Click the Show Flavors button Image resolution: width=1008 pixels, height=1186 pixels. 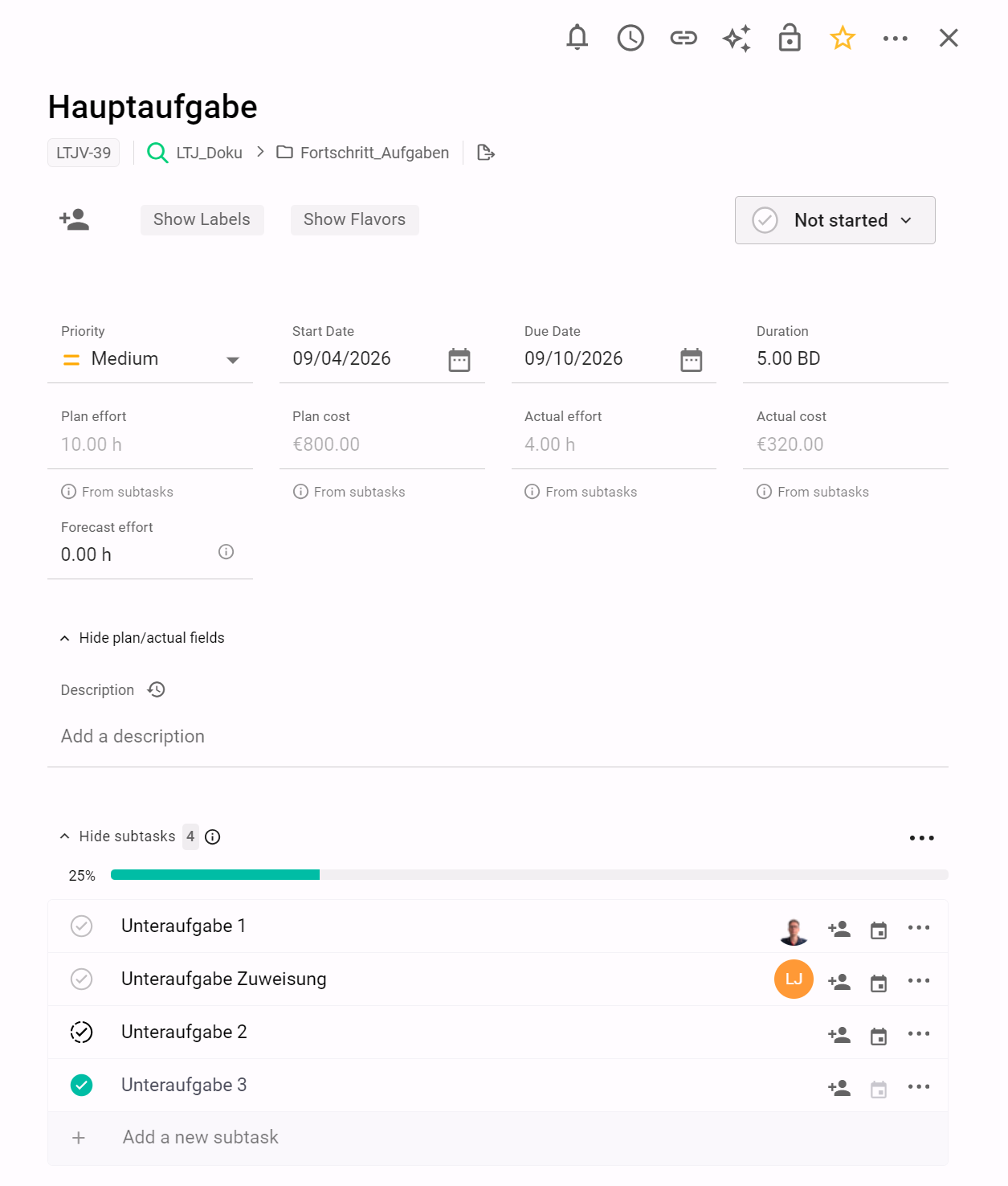(x=355, y=219)
